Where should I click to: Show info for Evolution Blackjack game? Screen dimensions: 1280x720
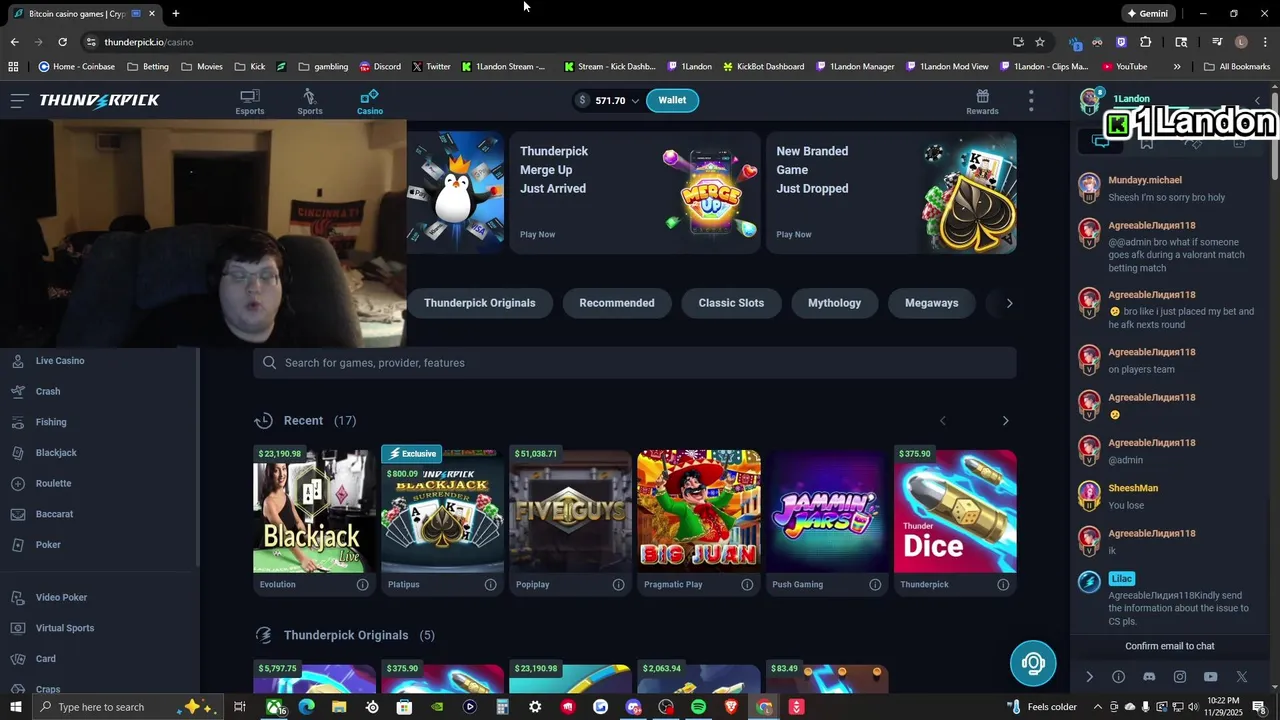point(362,585)
